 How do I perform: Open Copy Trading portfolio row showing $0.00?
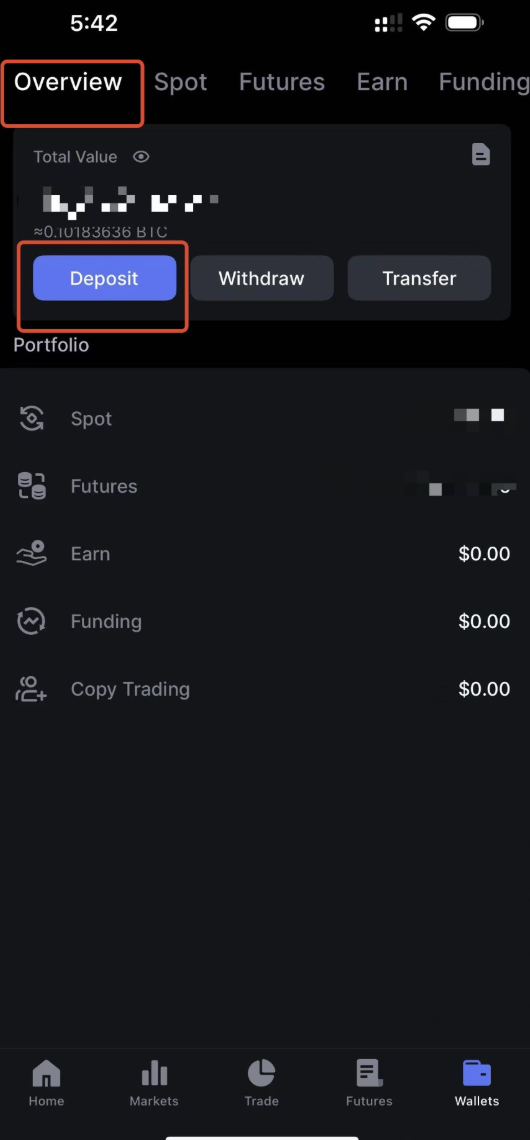[265, 689]
